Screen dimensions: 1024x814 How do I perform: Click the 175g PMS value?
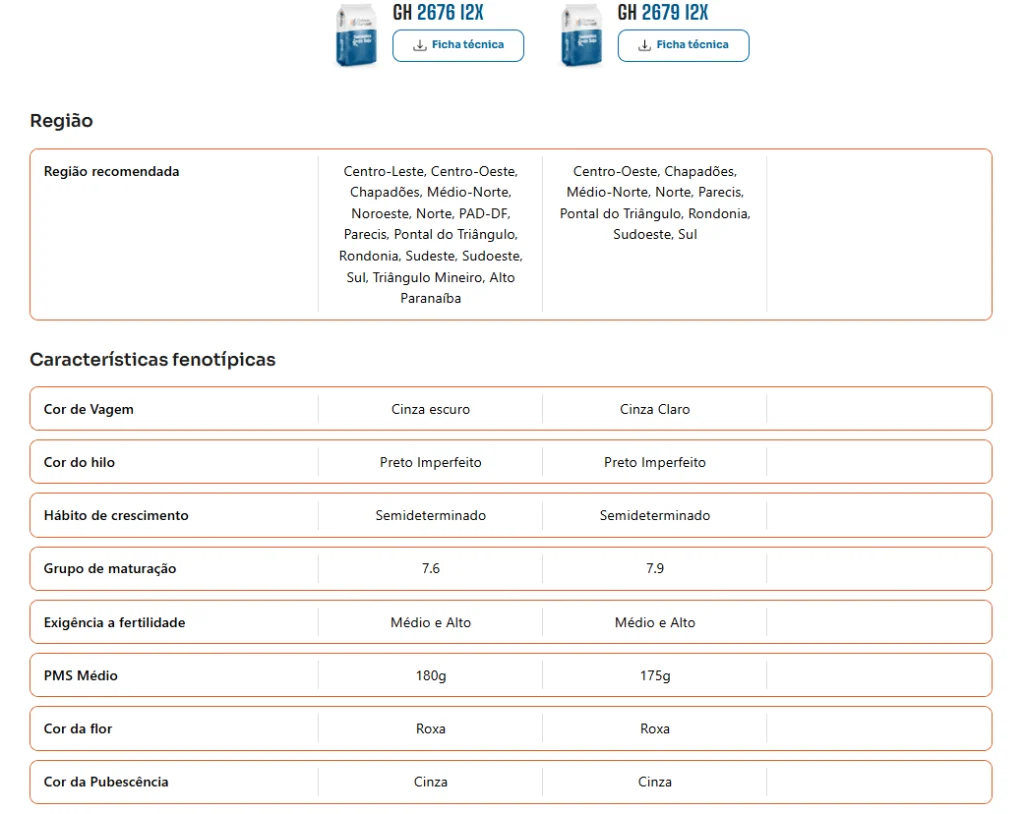[x=655, y=676]
